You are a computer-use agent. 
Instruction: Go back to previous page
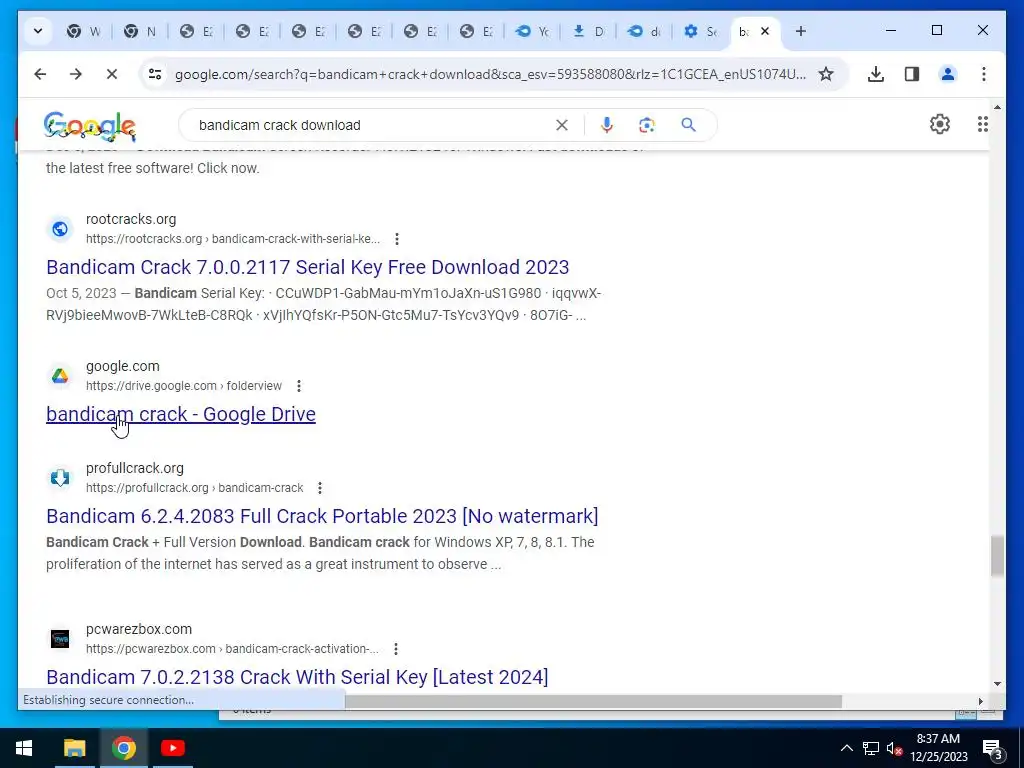click(40, 74)
